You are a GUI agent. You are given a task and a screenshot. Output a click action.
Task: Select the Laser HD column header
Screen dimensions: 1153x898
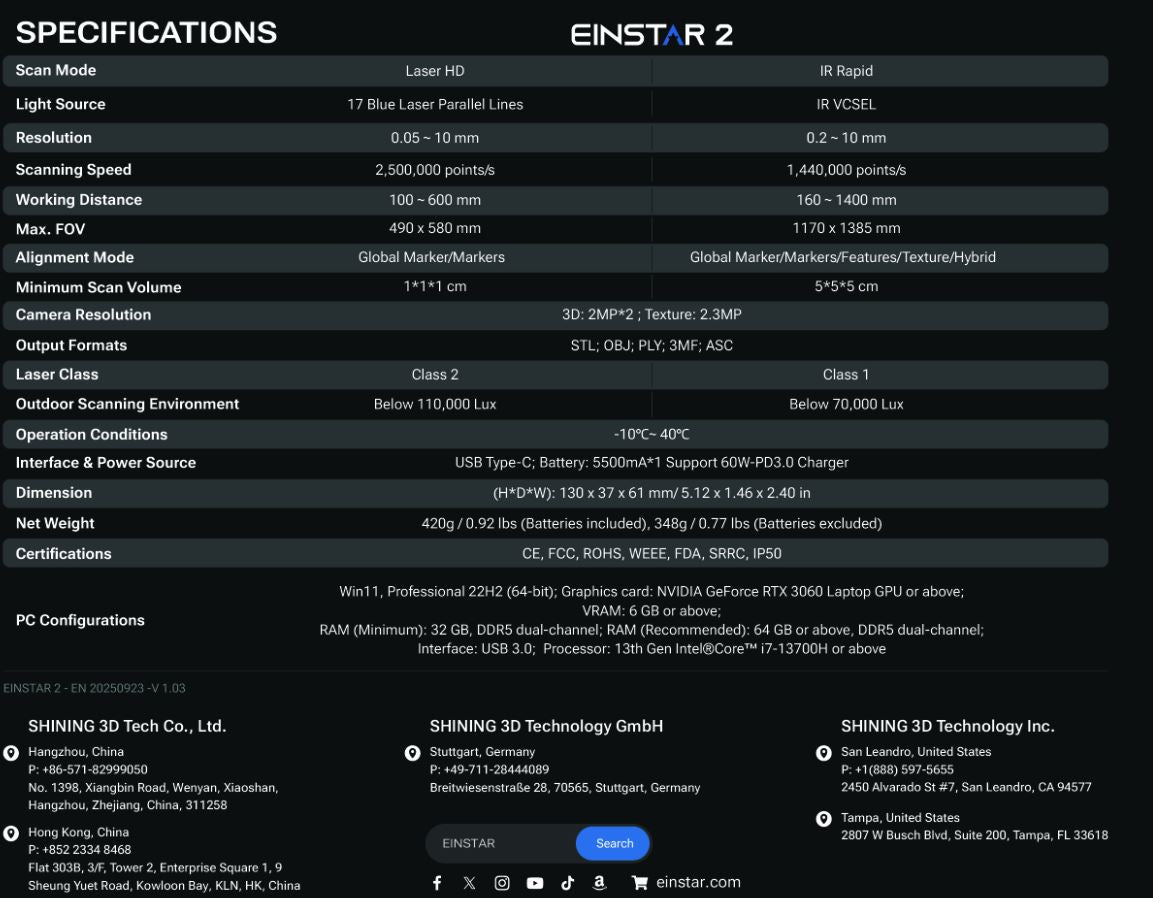(x=435, y=71)
